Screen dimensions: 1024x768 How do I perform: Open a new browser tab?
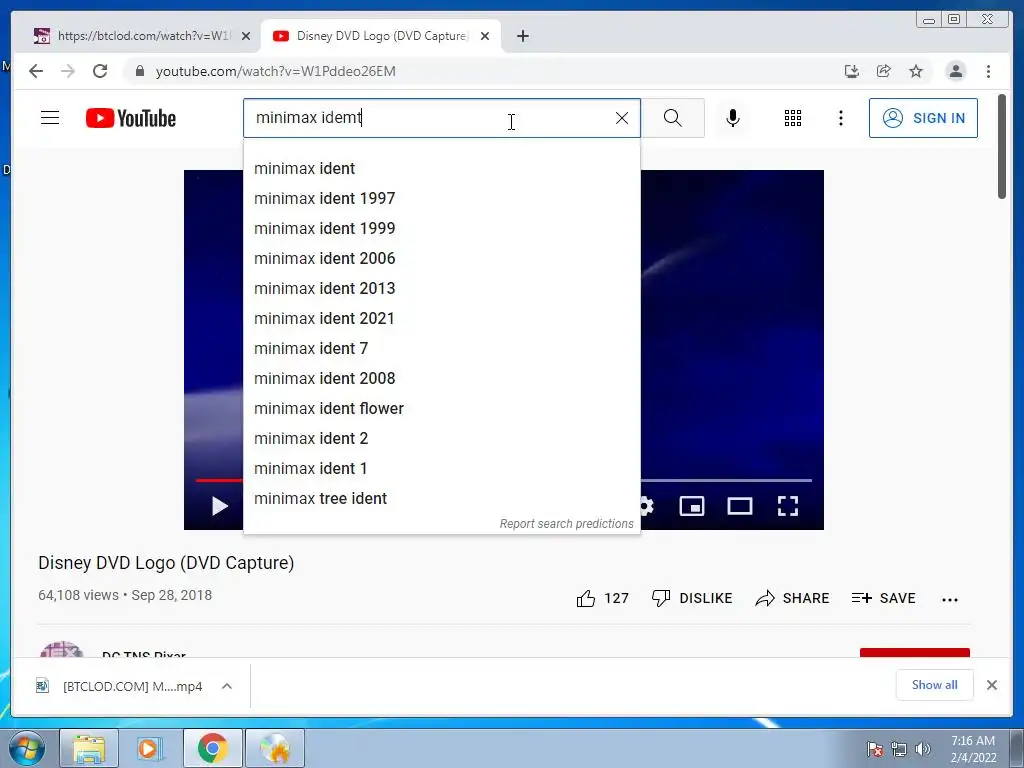522,36
